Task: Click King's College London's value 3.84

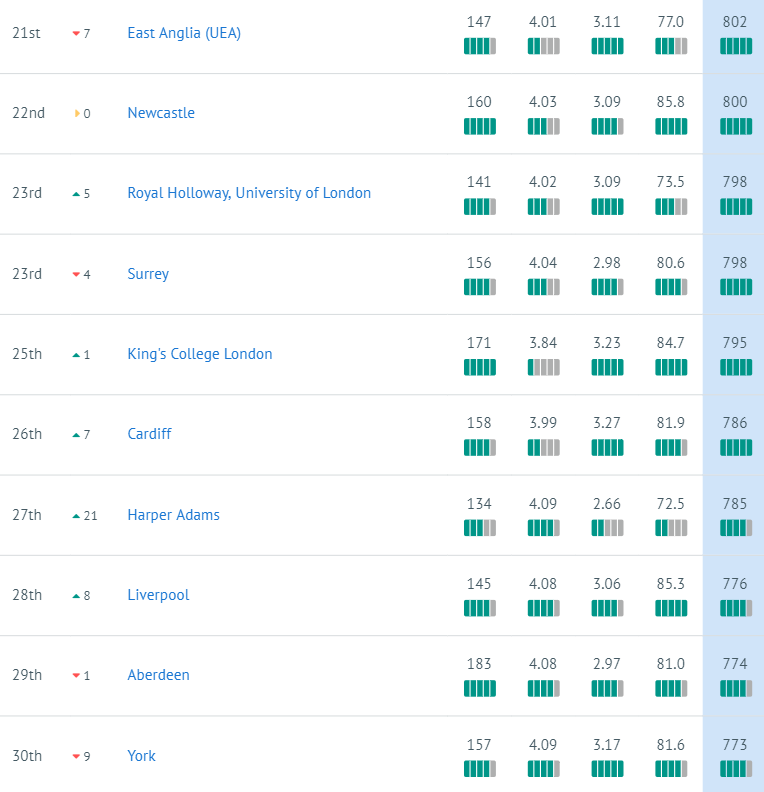Action: pos(543,342)
